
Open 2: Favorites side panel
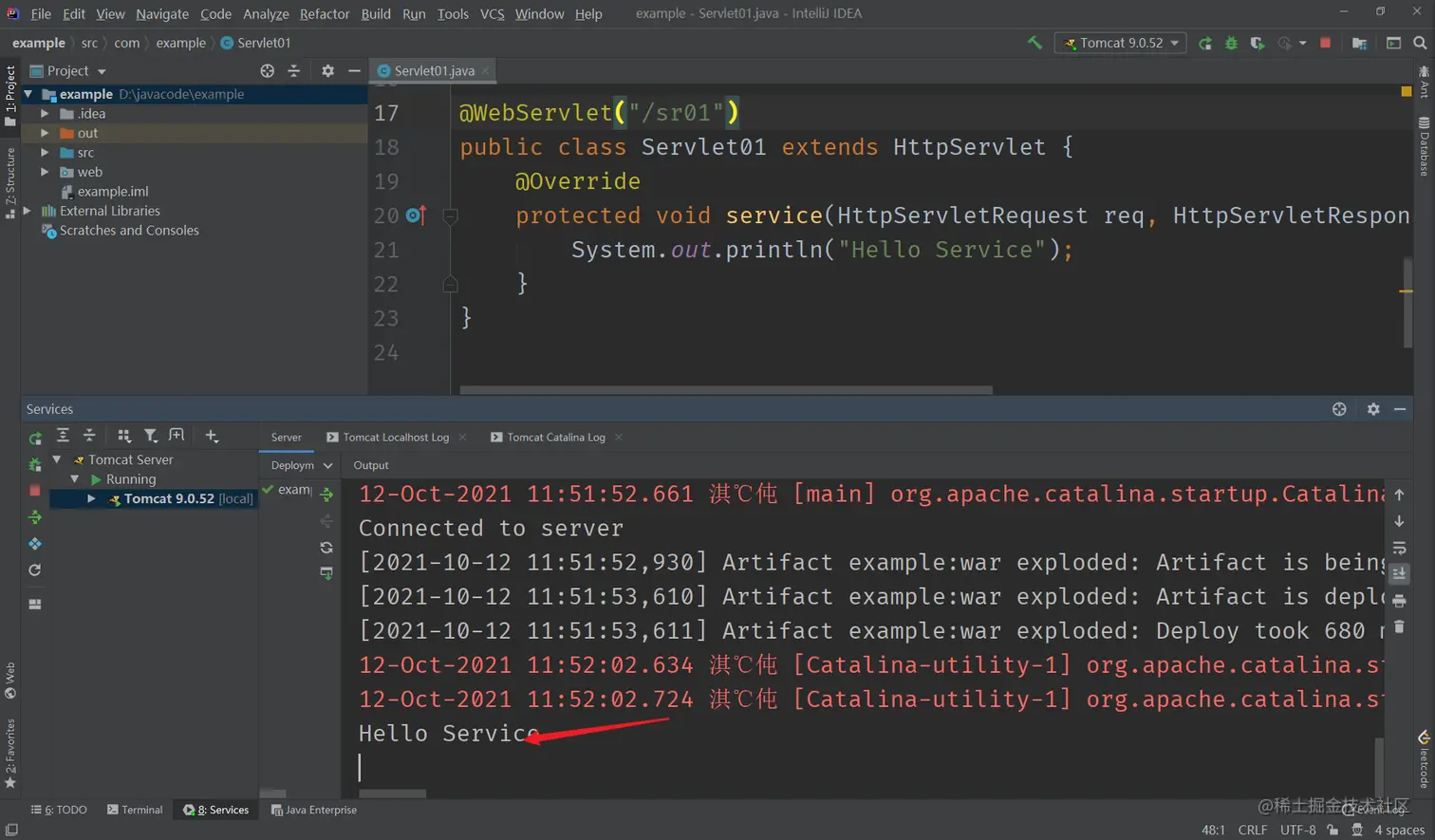10,753
